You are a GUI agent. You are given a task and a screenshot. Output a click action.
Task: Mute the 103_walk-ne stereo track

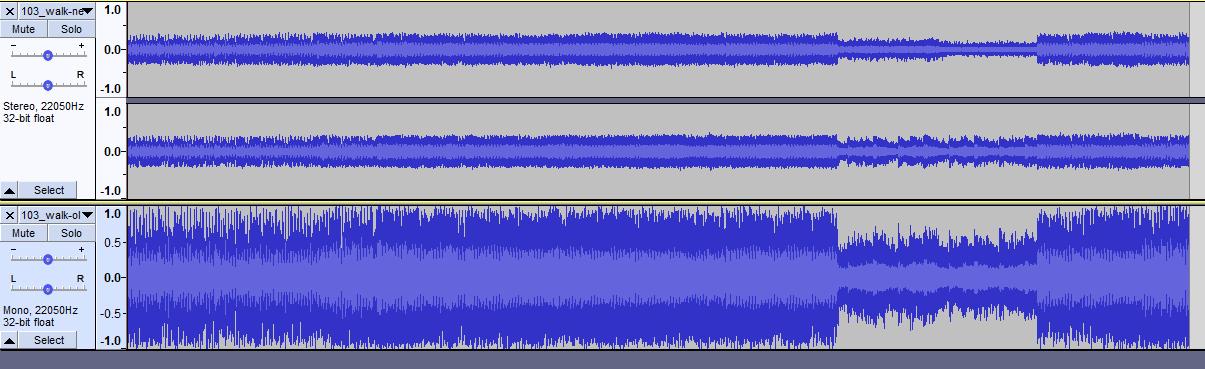(24, 29)
